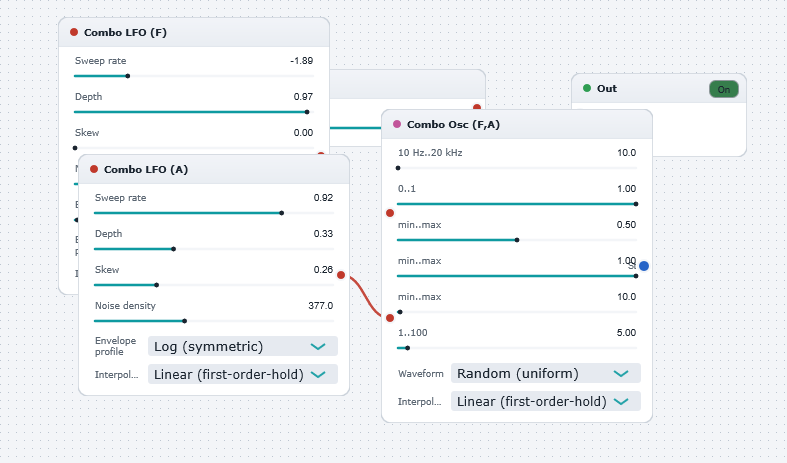The height and width of the screenshot is (463, 787).
Task: Click the Skew slider in Combo LFO (F)
Action: [x=194, y=148]
